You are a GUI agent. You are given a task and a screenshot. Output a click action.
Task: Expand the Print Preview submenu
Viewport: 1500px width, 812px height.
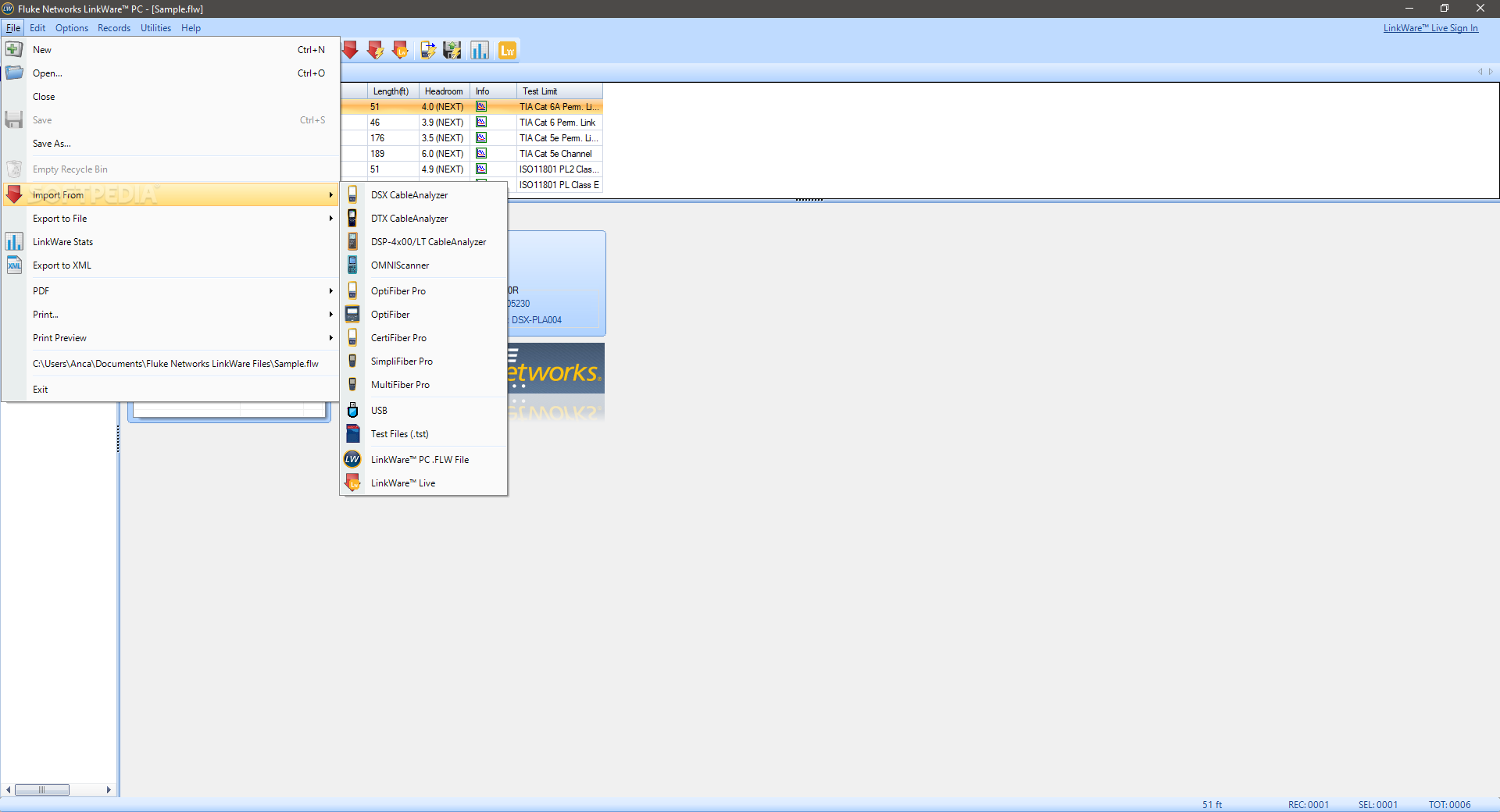tap(170, 338)
